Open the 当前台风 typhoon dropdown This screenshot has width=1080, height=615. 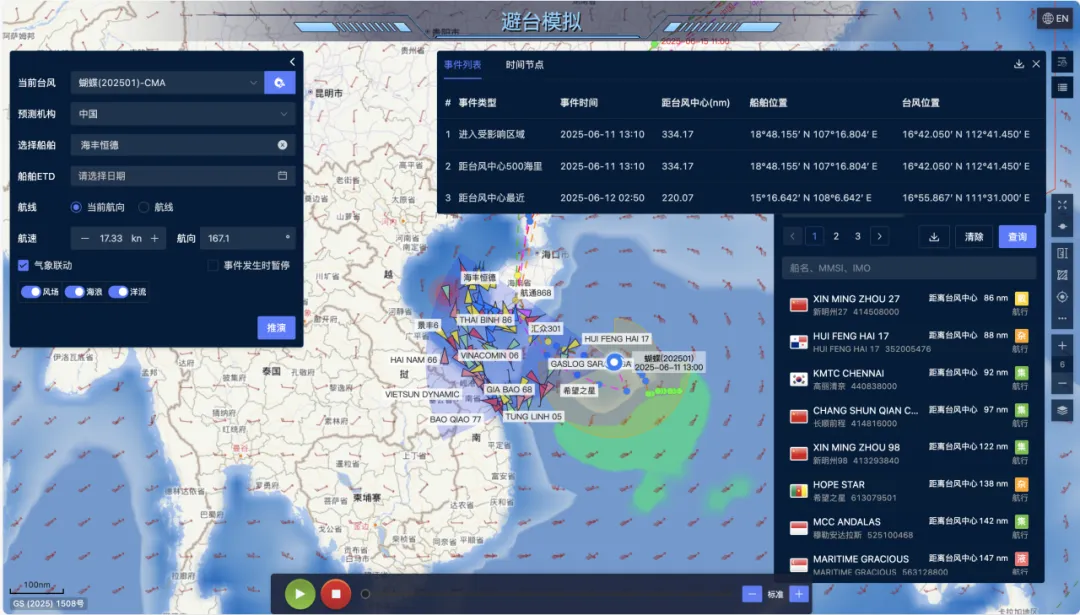(x=166, y=83)
